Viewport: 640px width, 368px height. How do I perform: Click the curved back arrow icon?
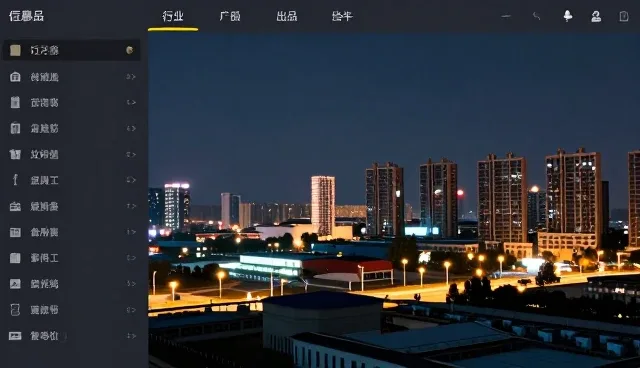[x=537, y=16]
